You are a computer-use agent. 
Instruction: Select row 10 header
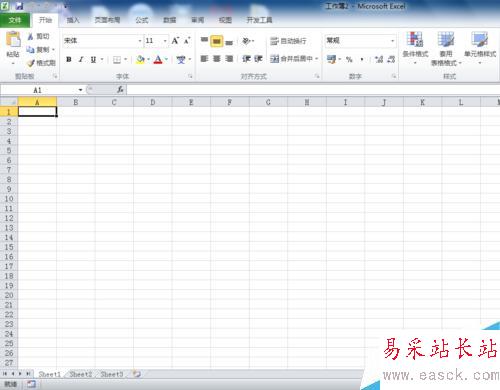tap(9, 199)
